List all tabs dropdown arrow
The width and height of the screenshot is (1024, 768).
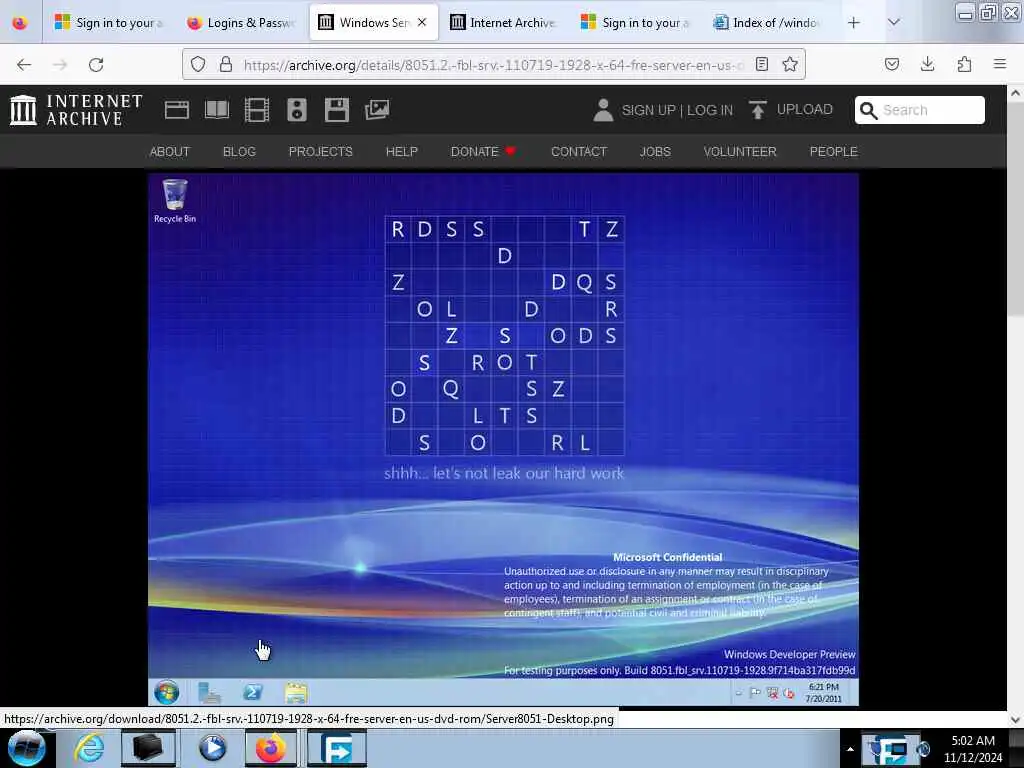point(893,23)
